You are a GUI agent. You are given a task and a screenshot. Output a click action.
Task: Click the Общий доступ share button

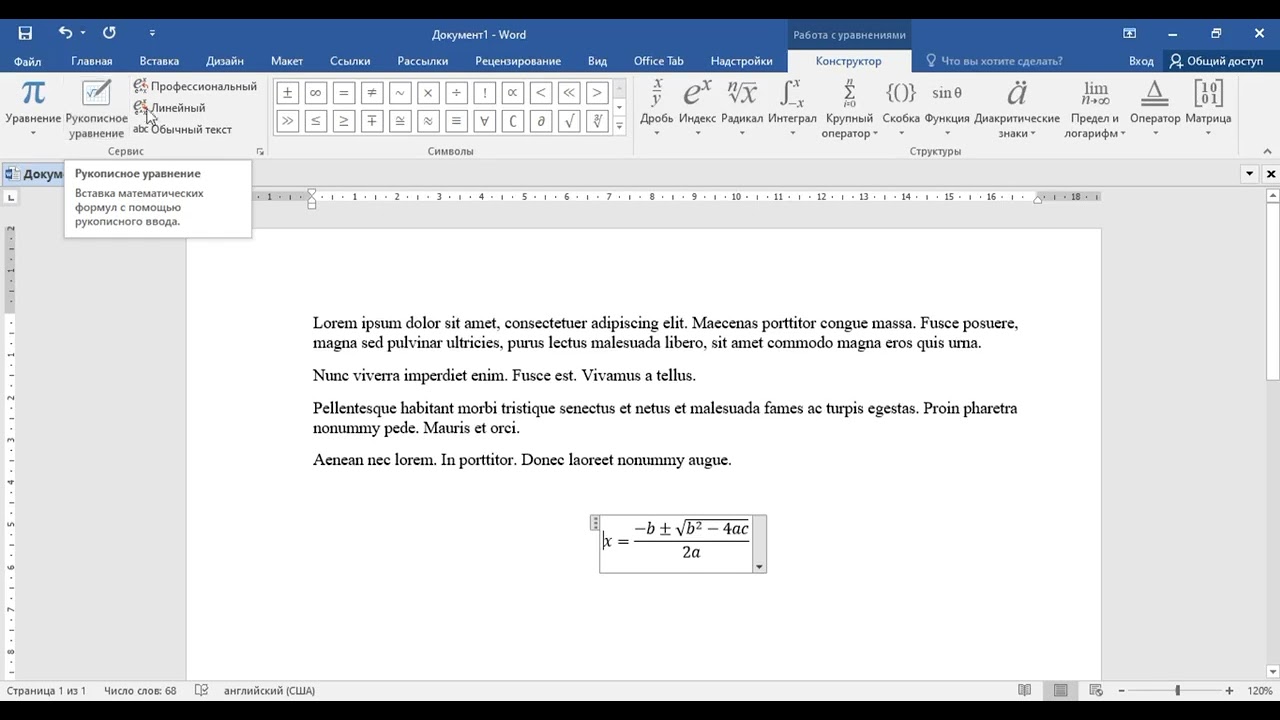tap(1216, 61)
